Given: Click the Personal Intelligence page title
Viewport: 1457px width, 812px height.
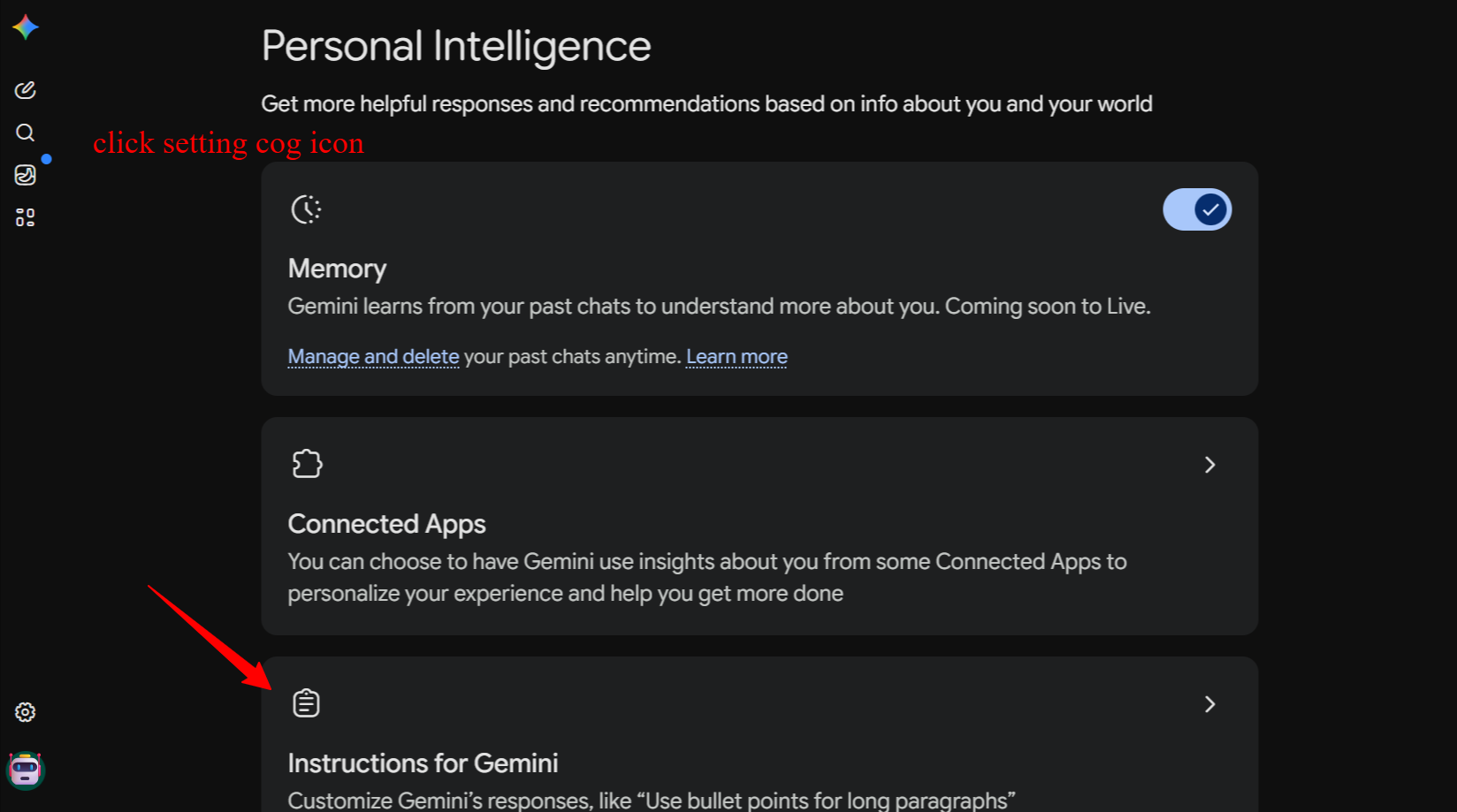Looking at the screenshot, I should pyautogui.click(x=456, y=46).
